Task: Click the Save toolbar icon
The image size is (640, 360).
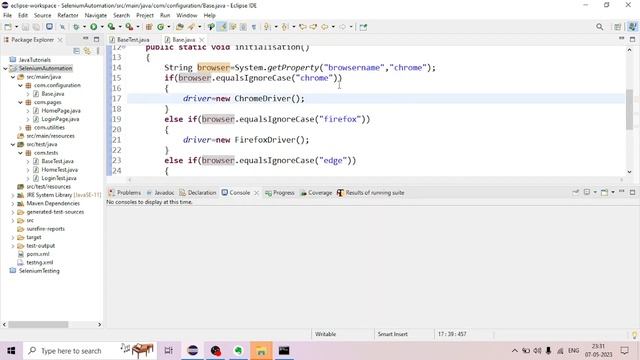Action: click(25, 27)
